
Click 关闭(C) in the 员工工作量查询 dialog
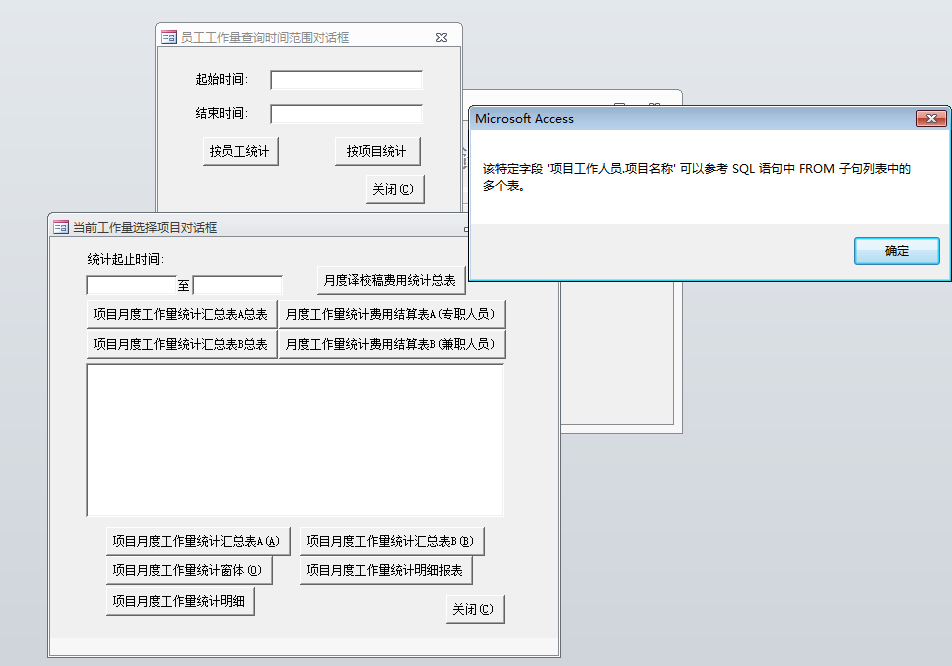pos(394,189)
